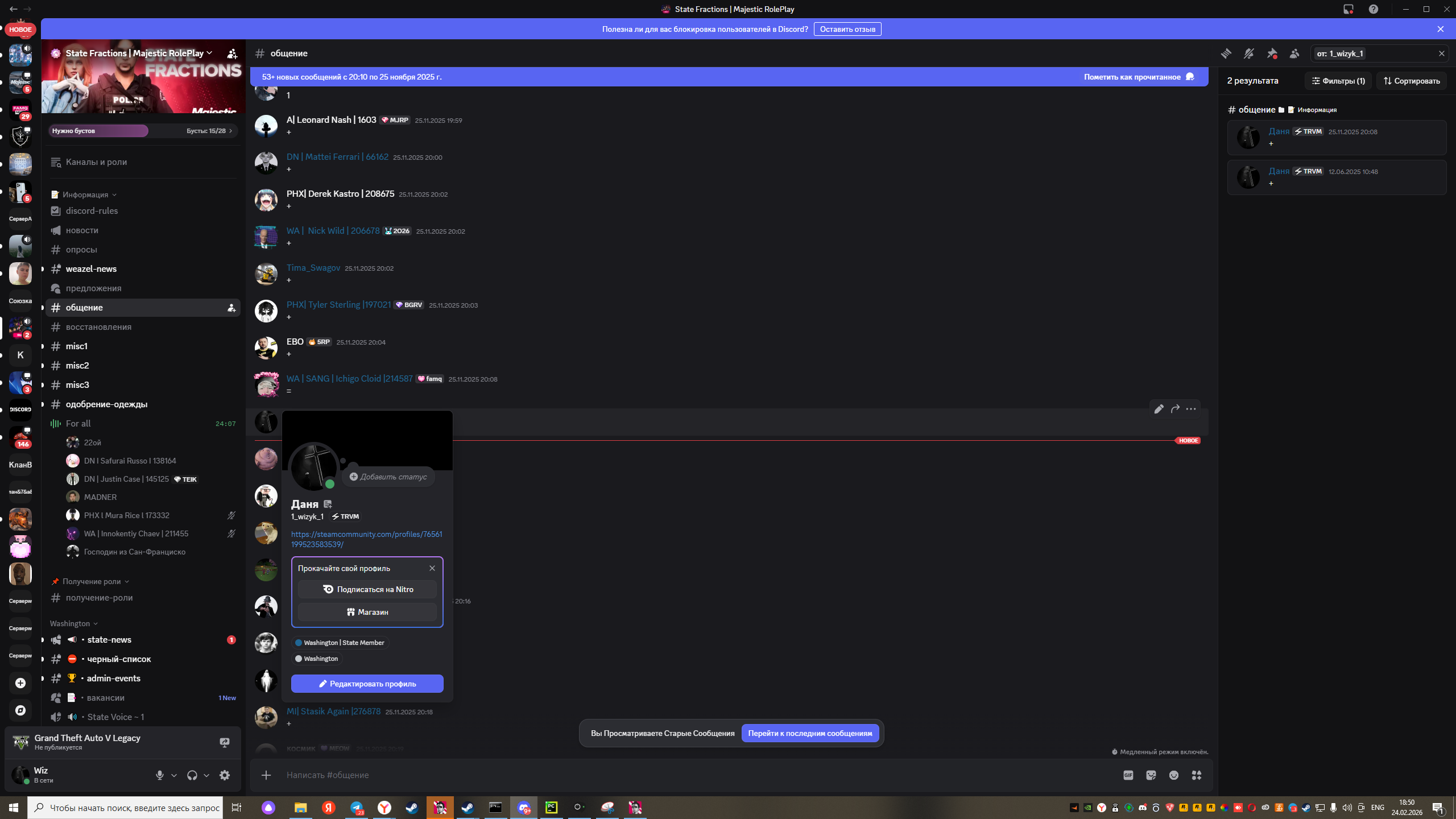Toggle microphone mute in user panel
1456x819 pixels.
160,775
